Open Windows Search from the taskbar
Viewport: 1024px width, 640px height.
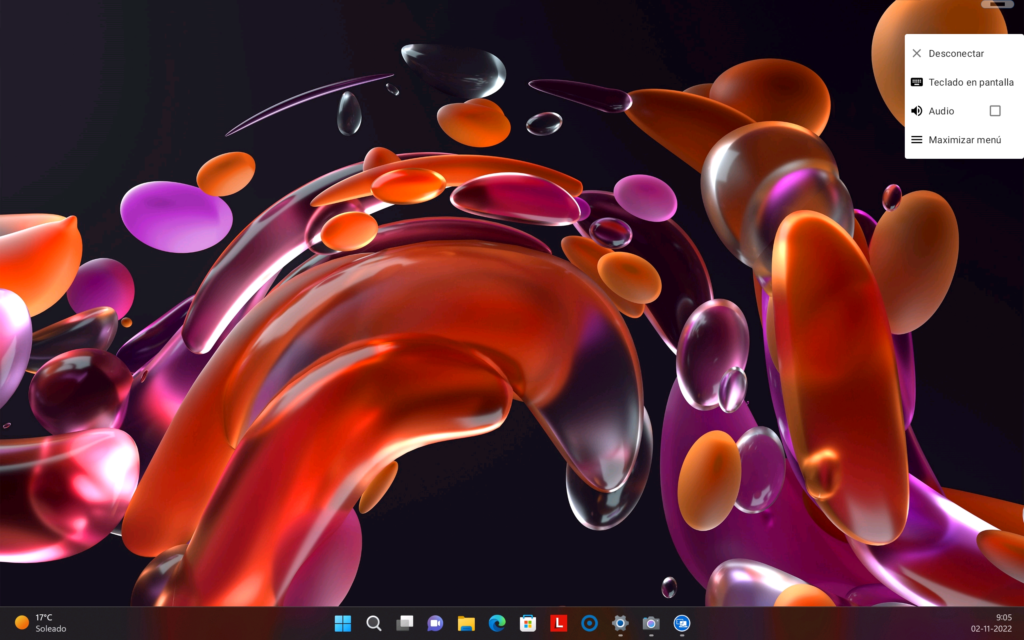[x=373, y=622]
